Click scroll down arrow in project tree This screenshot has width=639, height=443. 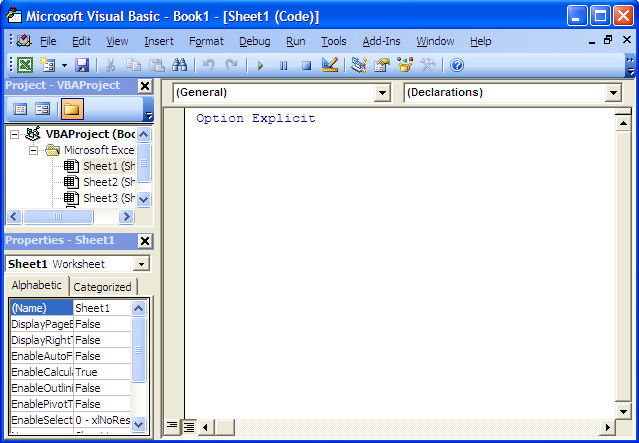coord(144,199)
